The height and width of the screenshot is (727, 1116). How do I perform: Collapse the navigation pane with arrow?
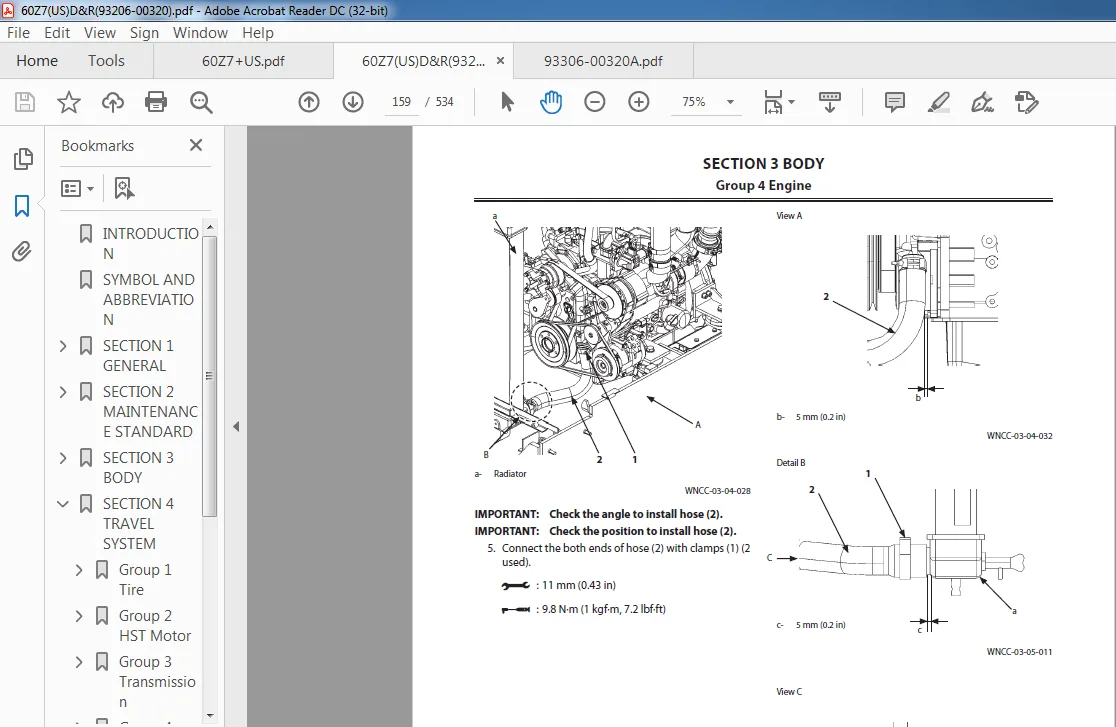[x=236, y=427]
